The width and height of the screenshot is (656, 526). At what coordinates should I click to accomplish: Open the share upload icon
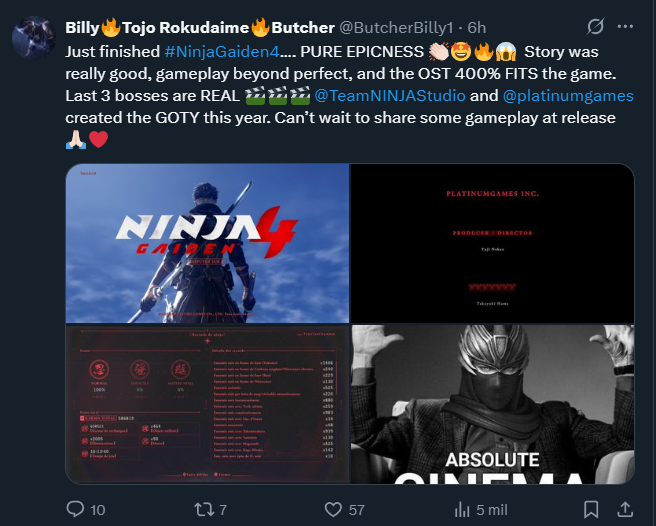click(x=625, y=509)
